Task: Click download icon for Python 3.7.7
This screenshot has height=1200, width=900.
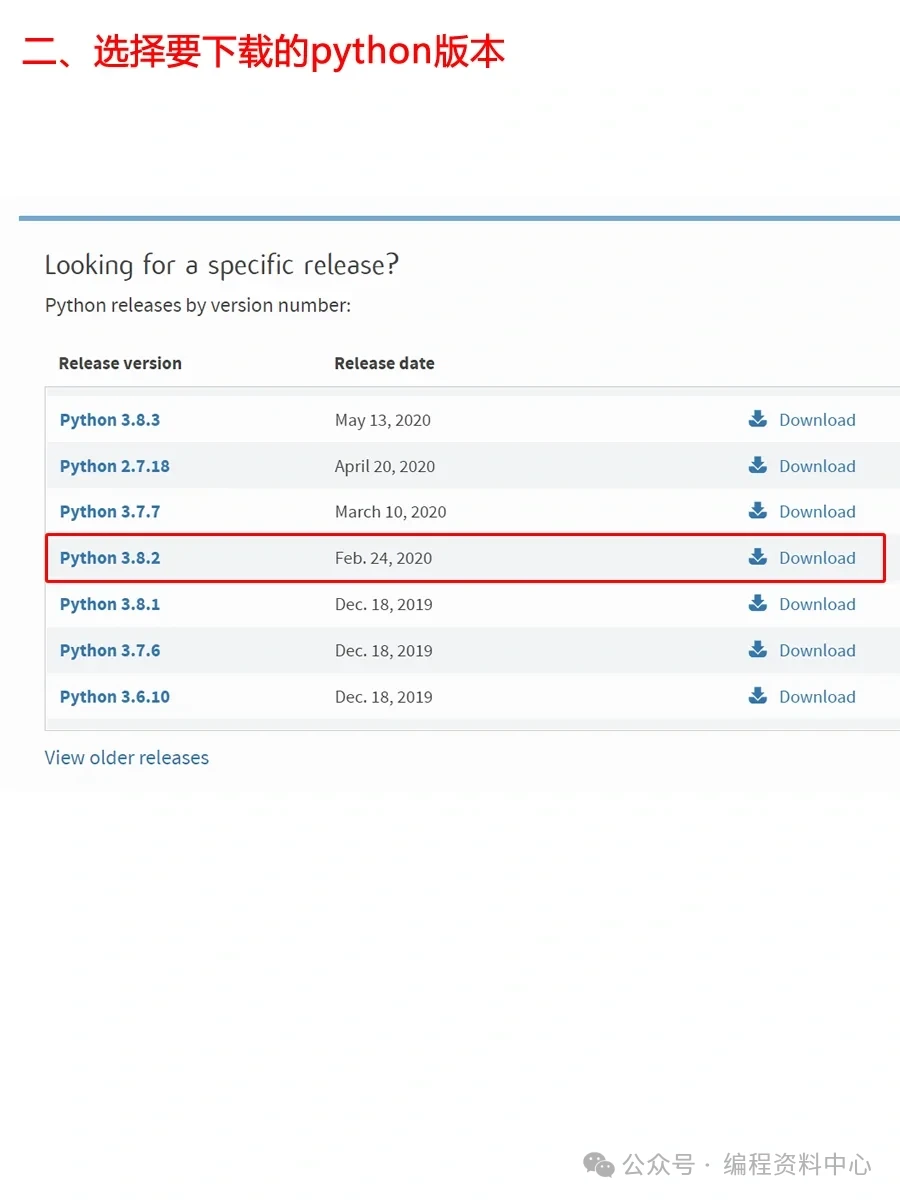Action: (758, 511)
